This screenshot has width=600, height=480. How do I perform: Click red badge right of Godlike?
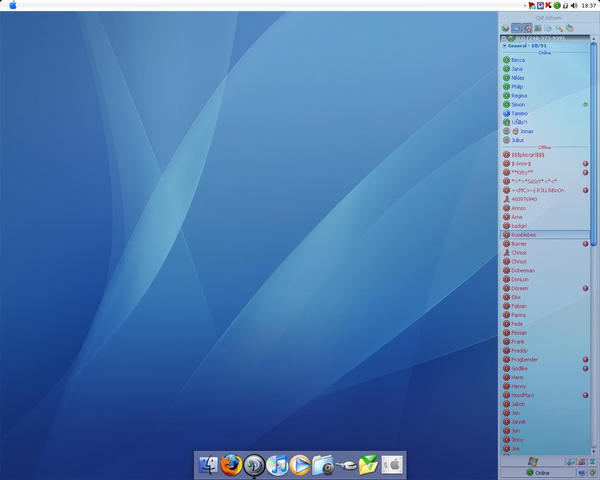tap(585, 368)
